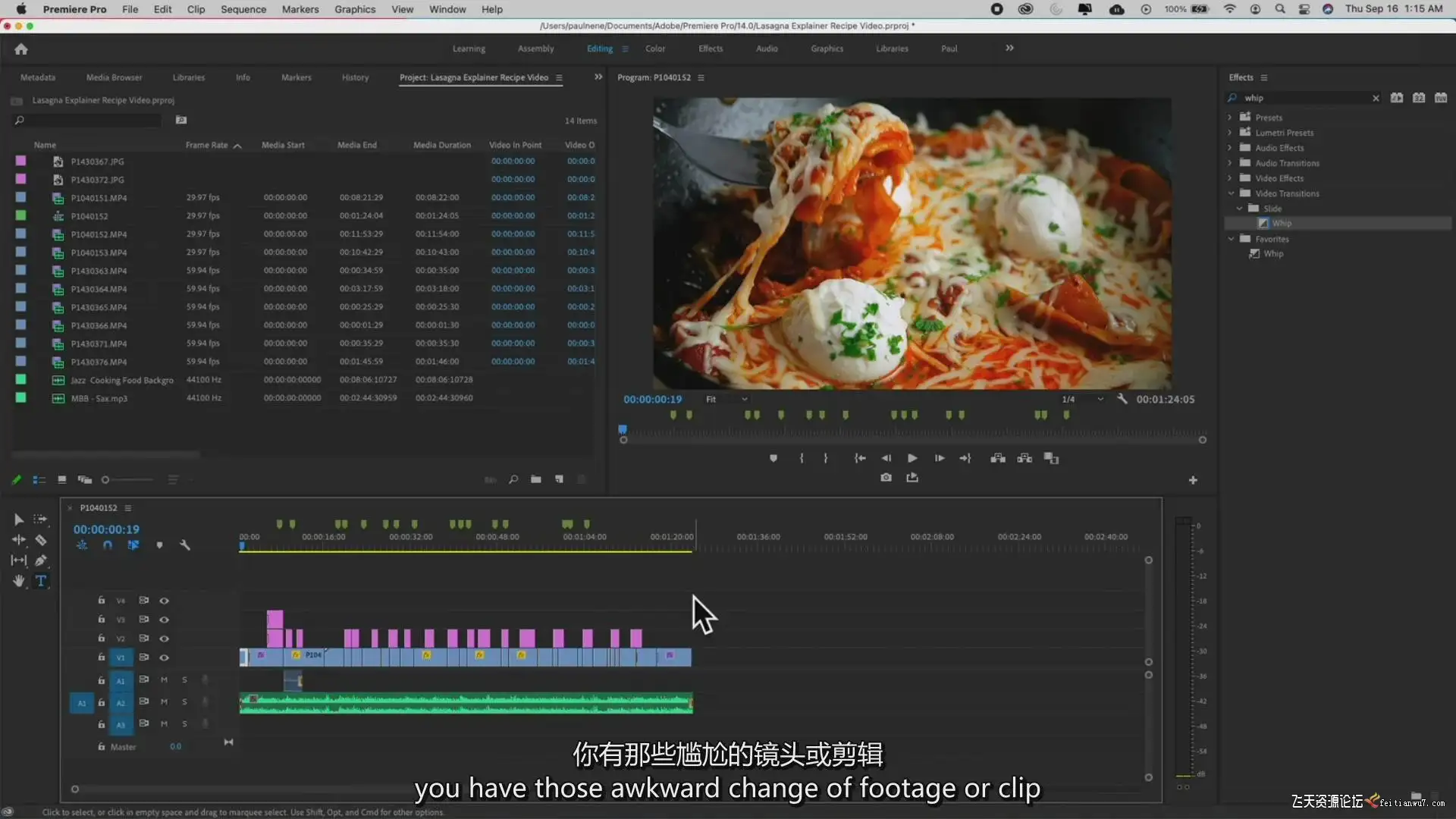This screenshot has width=1456, height=819.
Task: Click the Export Frame camera icon
Action: click(886, 478)
